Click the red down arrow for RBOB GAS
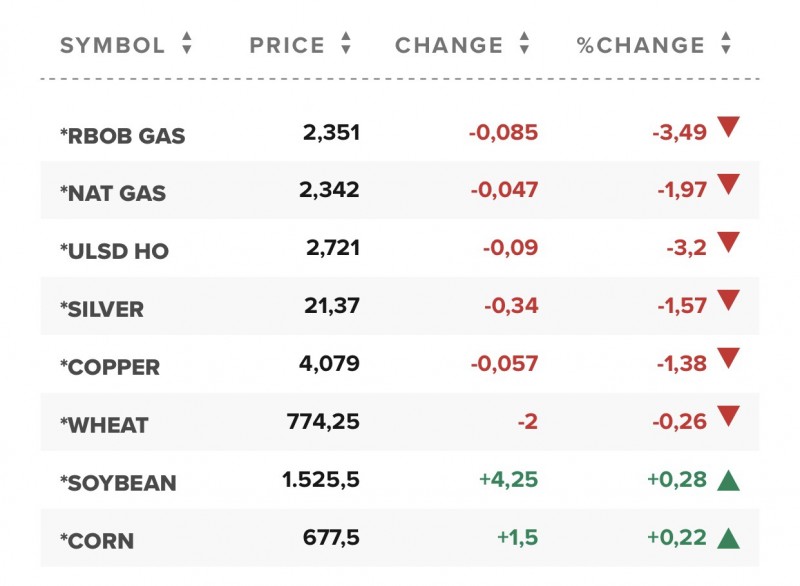 [728, 127]
